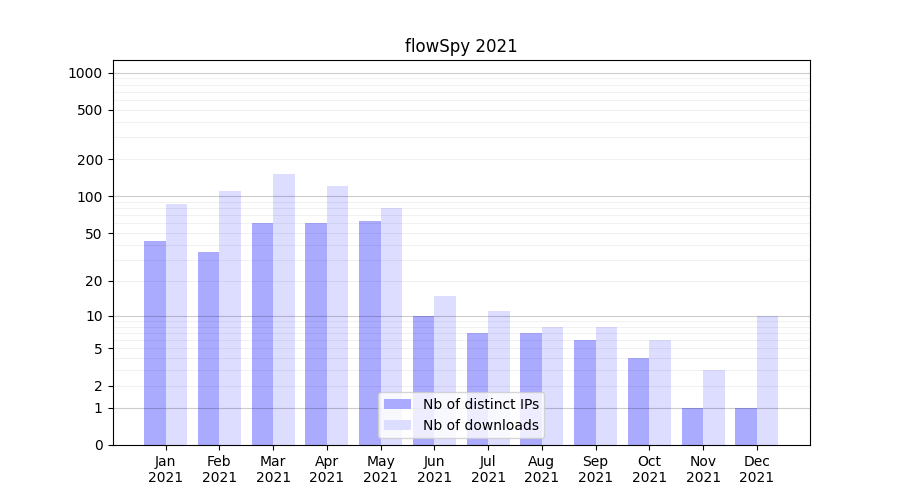This screenshot has height=500, width=900.
Task: Click the May 2021 distinct IPs bar
Action: tap(370, 333)
